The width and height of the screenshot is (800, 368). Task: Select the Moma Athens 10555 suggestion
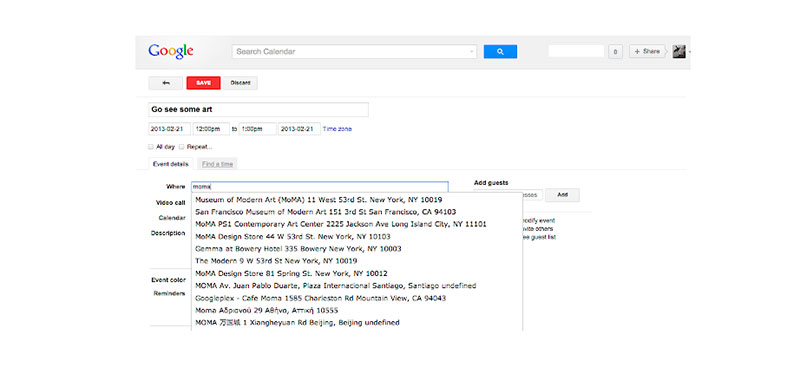coord(357,310)
